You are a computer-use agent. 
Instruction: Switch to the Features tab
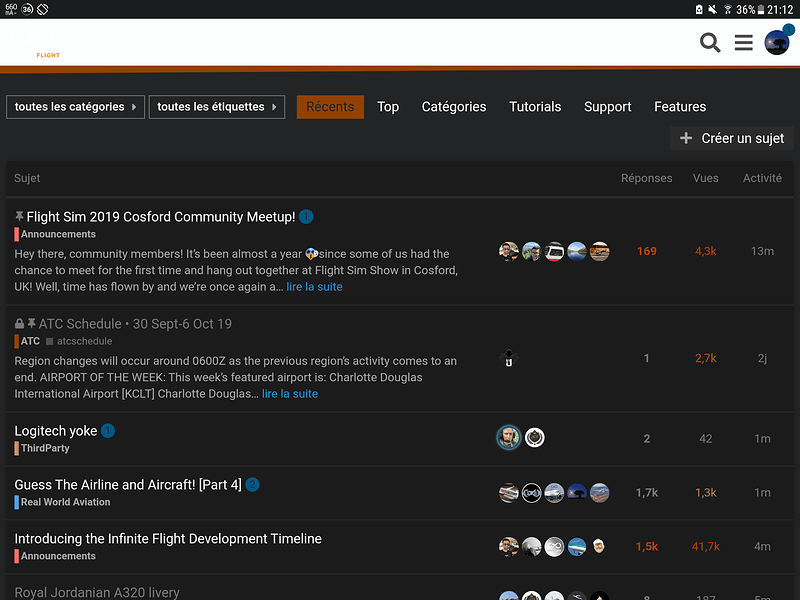680,106
